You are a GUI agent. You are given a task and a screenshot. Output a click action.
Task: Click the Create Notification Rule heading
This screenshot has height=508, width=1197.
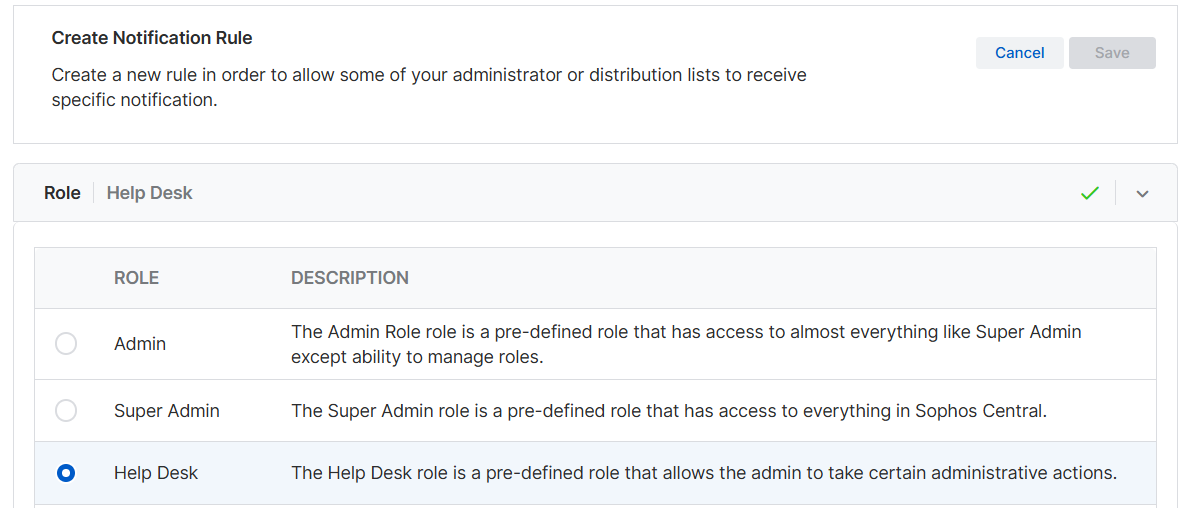[x=152, y=38]
